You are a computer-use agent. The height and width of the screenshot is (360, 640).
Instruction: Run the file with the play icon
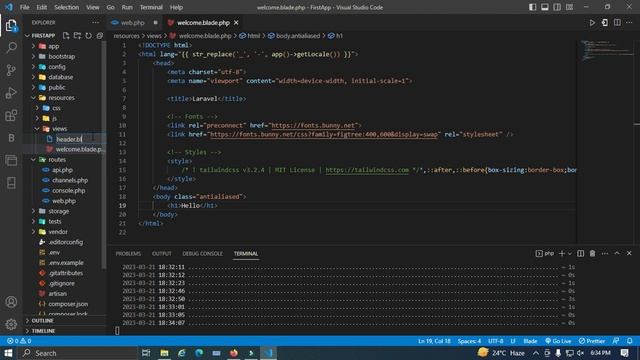click(592, 22)
